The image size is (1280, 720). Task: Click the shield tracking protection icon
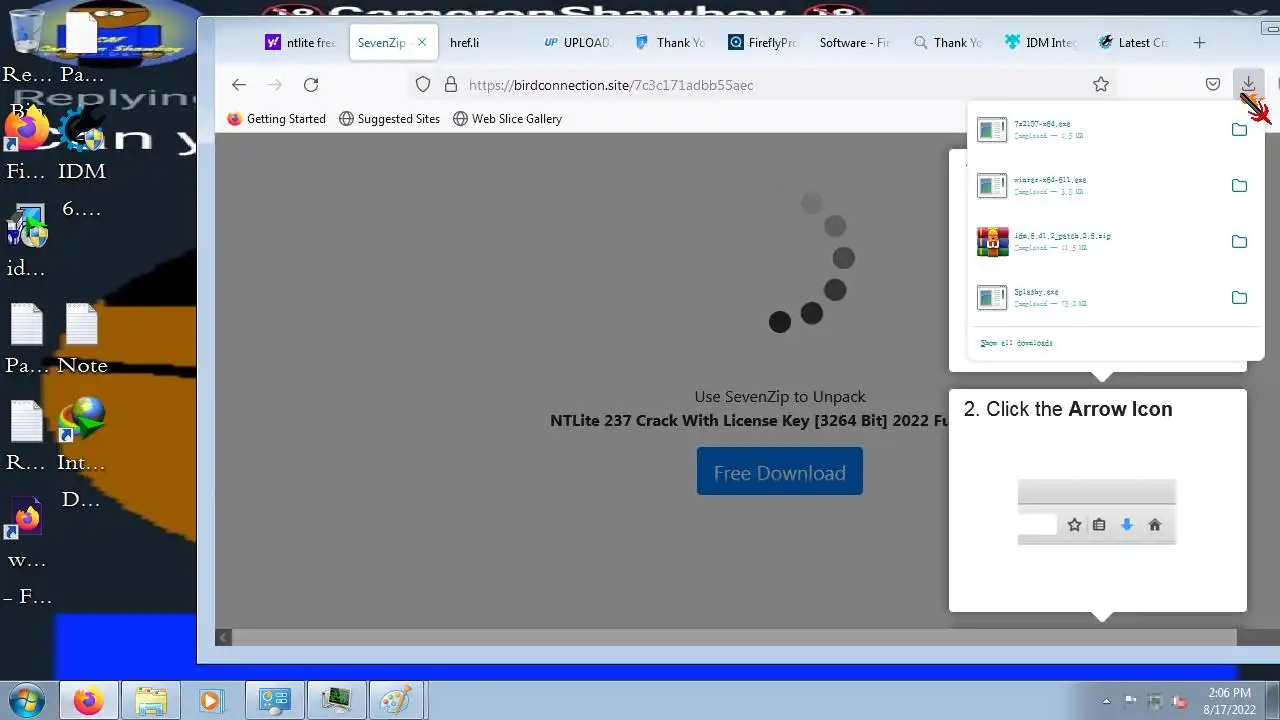[x=423, y=85]
